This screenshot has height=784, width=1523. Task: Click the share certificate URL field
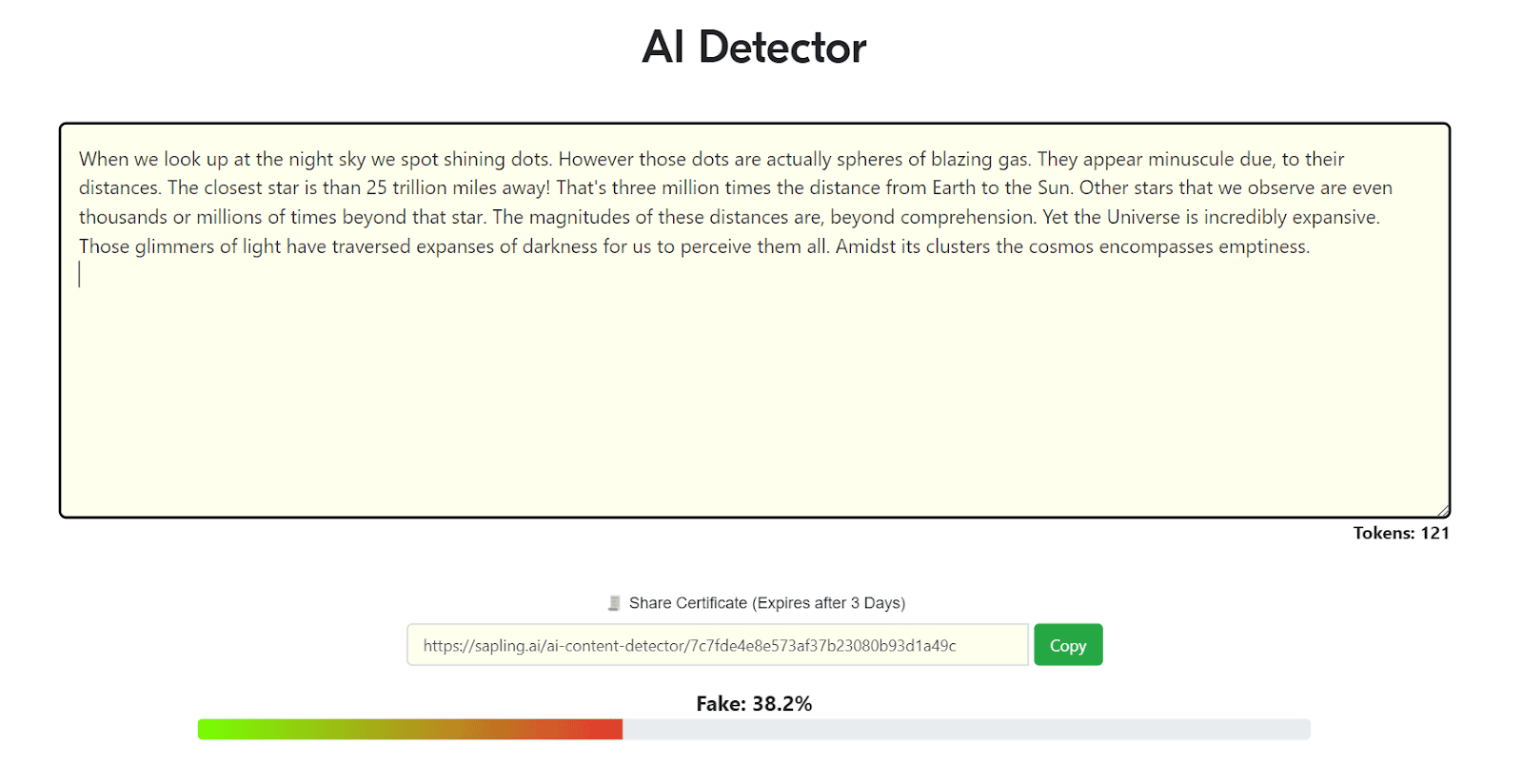[x=717, y=645]
